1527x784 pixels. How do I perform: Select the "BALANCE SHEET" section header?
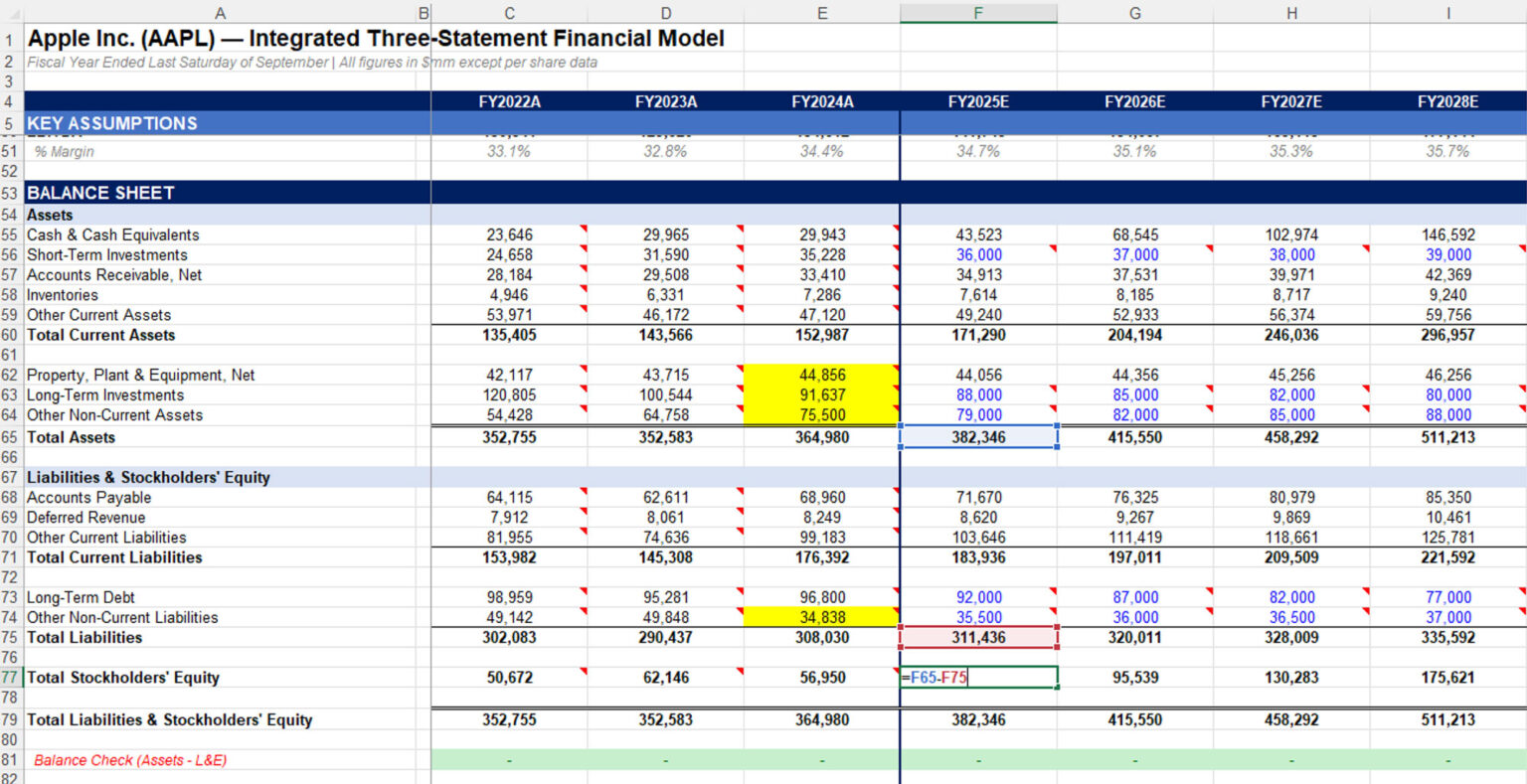[x=100, y=193]
